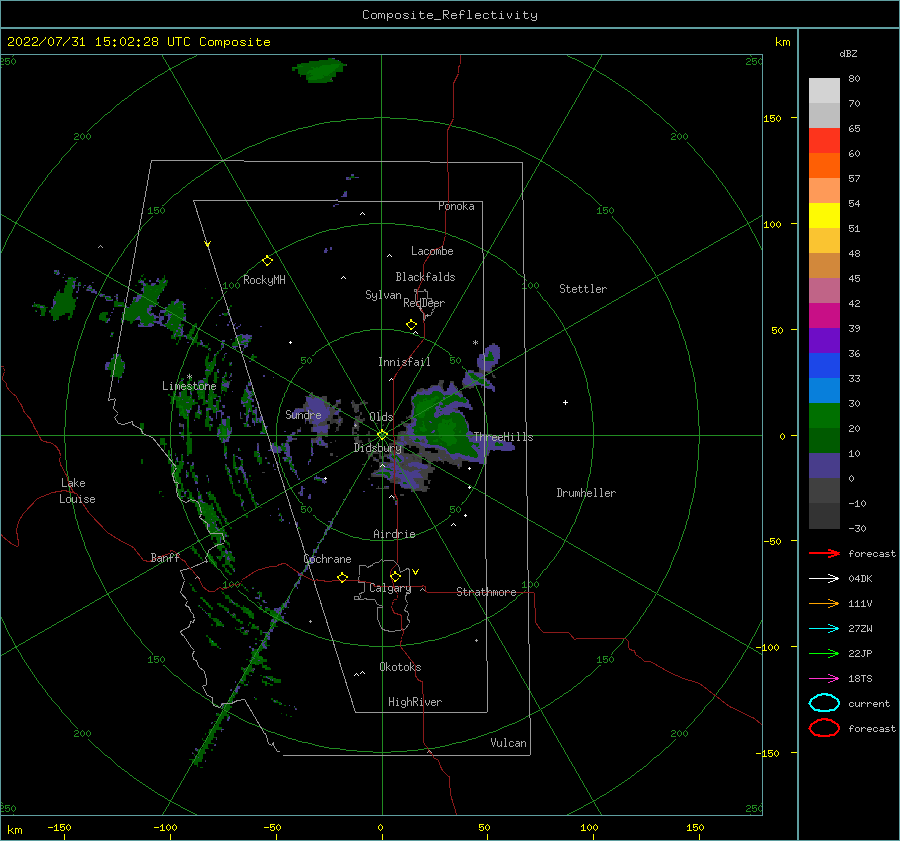Select the white 04DK arrow symbol
Image resolution: width=900 pixels, height=841 pixels.
[824, 579]
